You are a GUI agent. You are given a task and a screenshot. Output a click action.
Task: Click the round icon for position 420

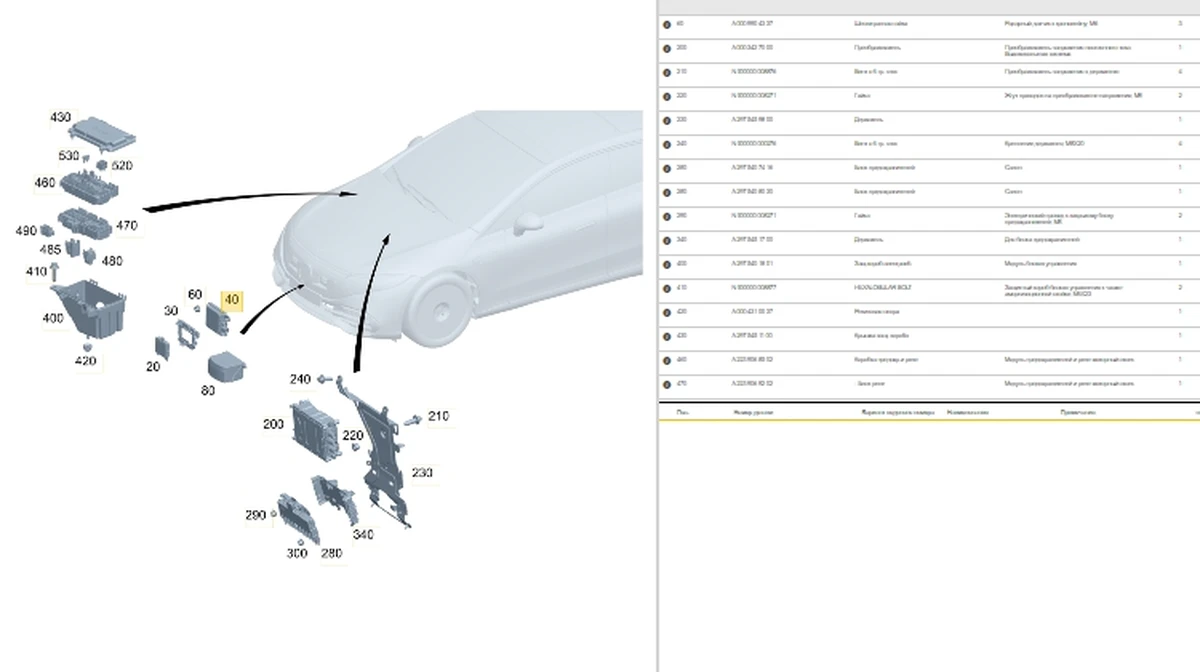coord(667,312)
